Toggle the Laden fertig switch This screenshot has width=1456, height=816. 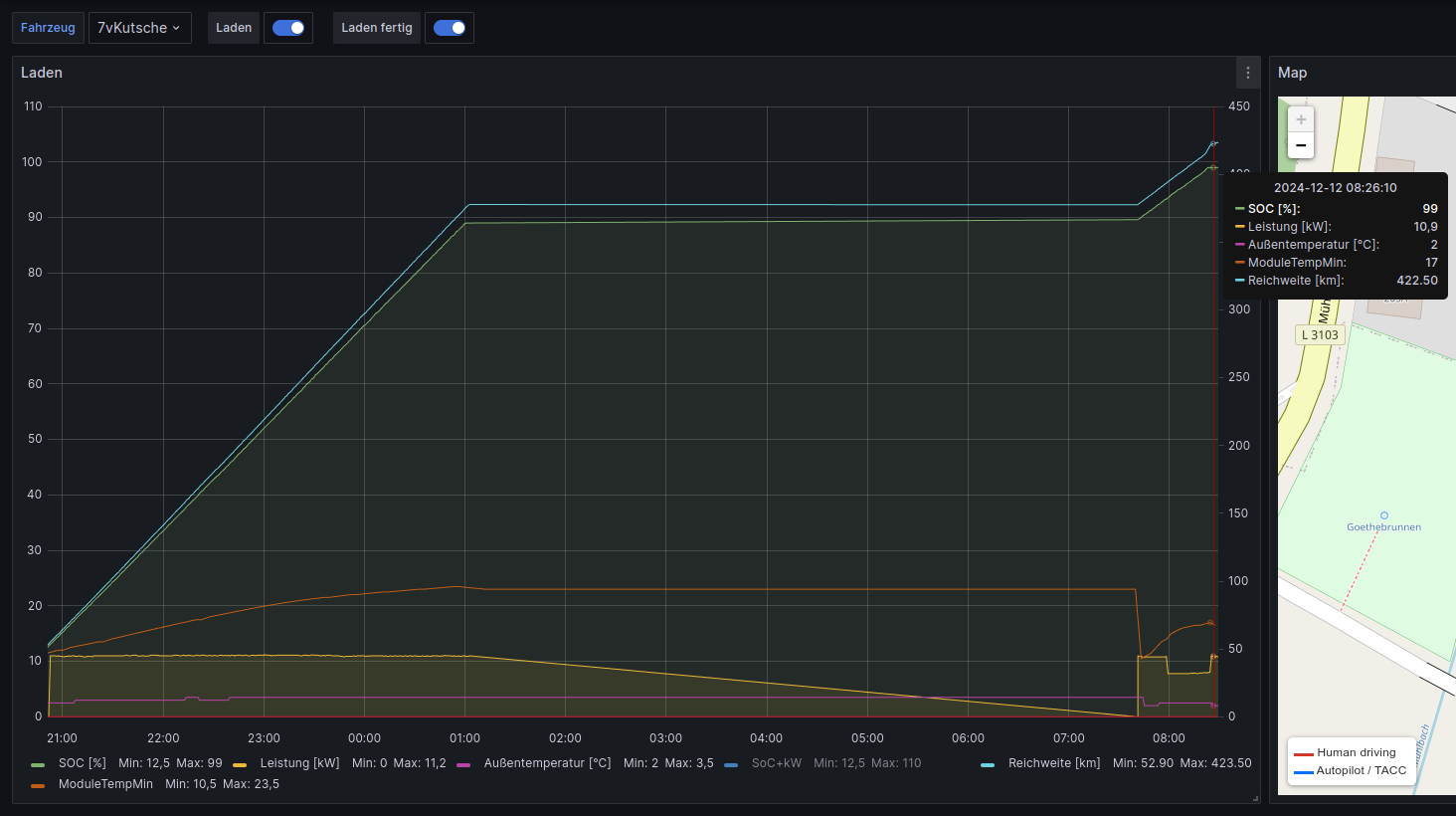click(x=450, y=28)
